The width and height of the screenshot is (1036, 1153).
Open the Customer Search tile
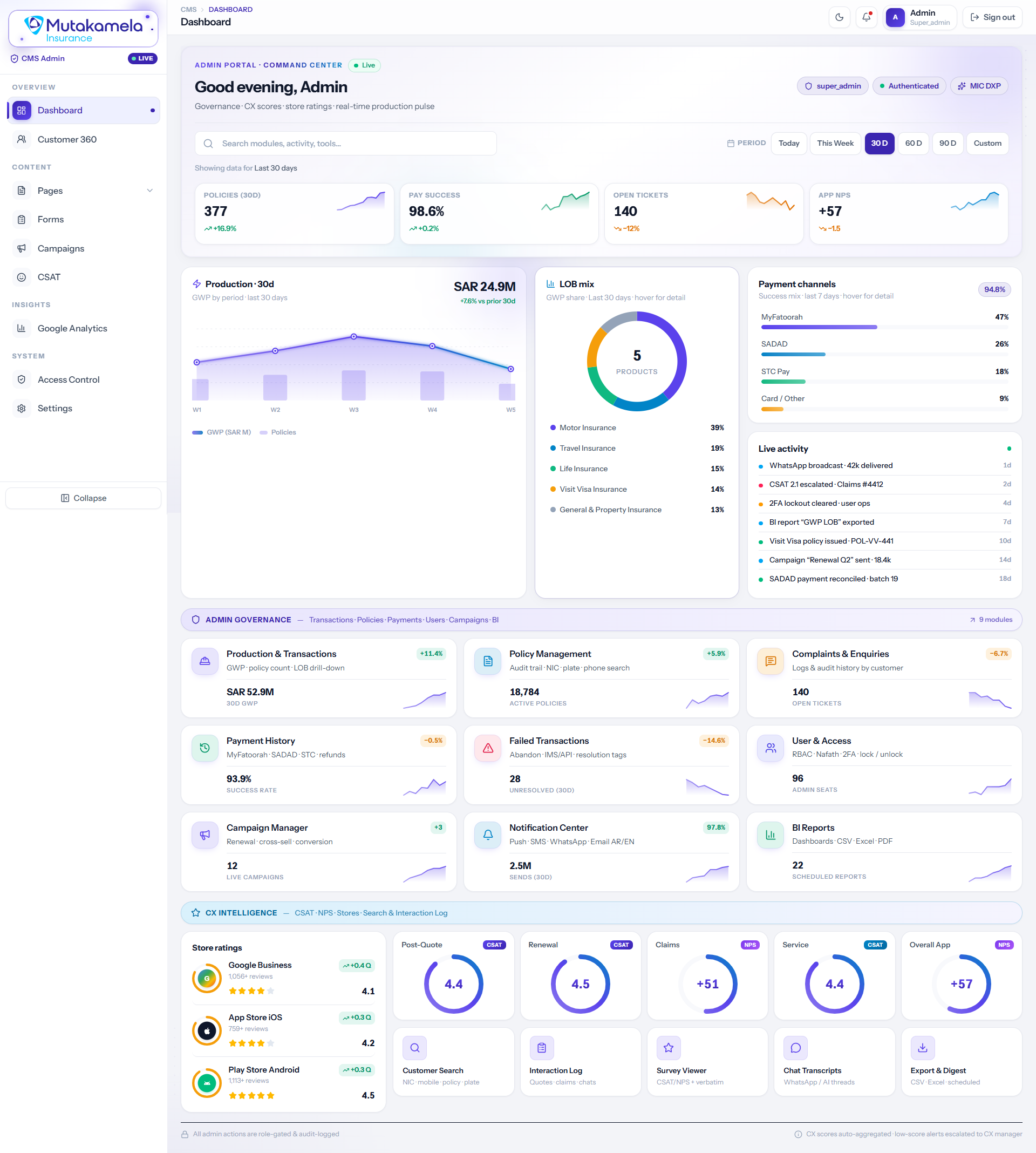point(453,1061)
